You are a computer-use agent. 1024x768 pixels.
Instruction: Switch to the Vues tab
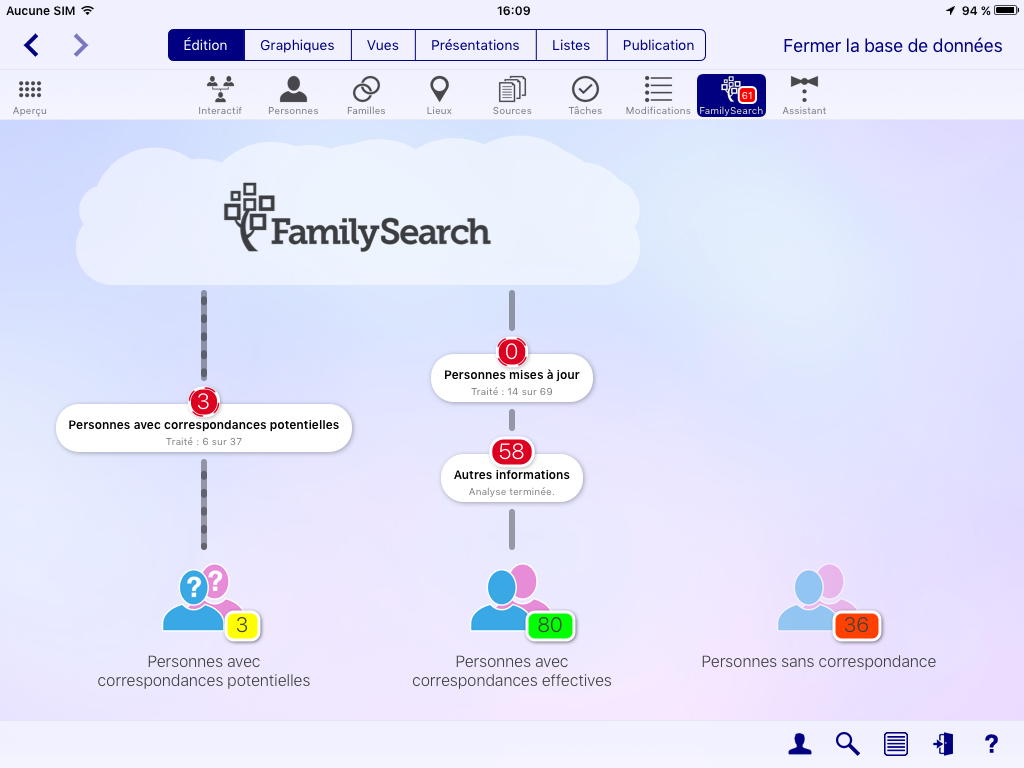click(383, 45)
